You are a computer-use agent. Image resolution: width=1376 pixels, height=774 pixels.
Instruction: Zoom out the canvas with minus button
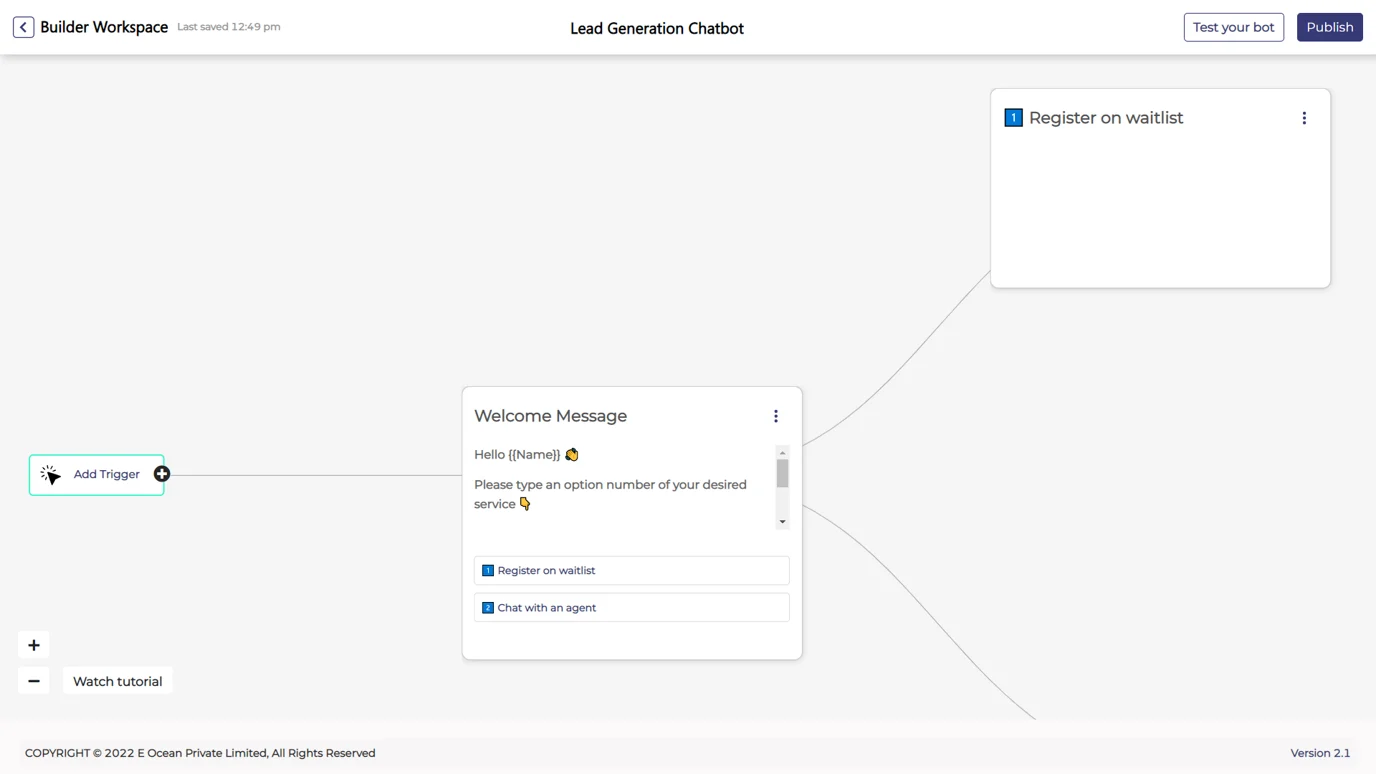34,681
